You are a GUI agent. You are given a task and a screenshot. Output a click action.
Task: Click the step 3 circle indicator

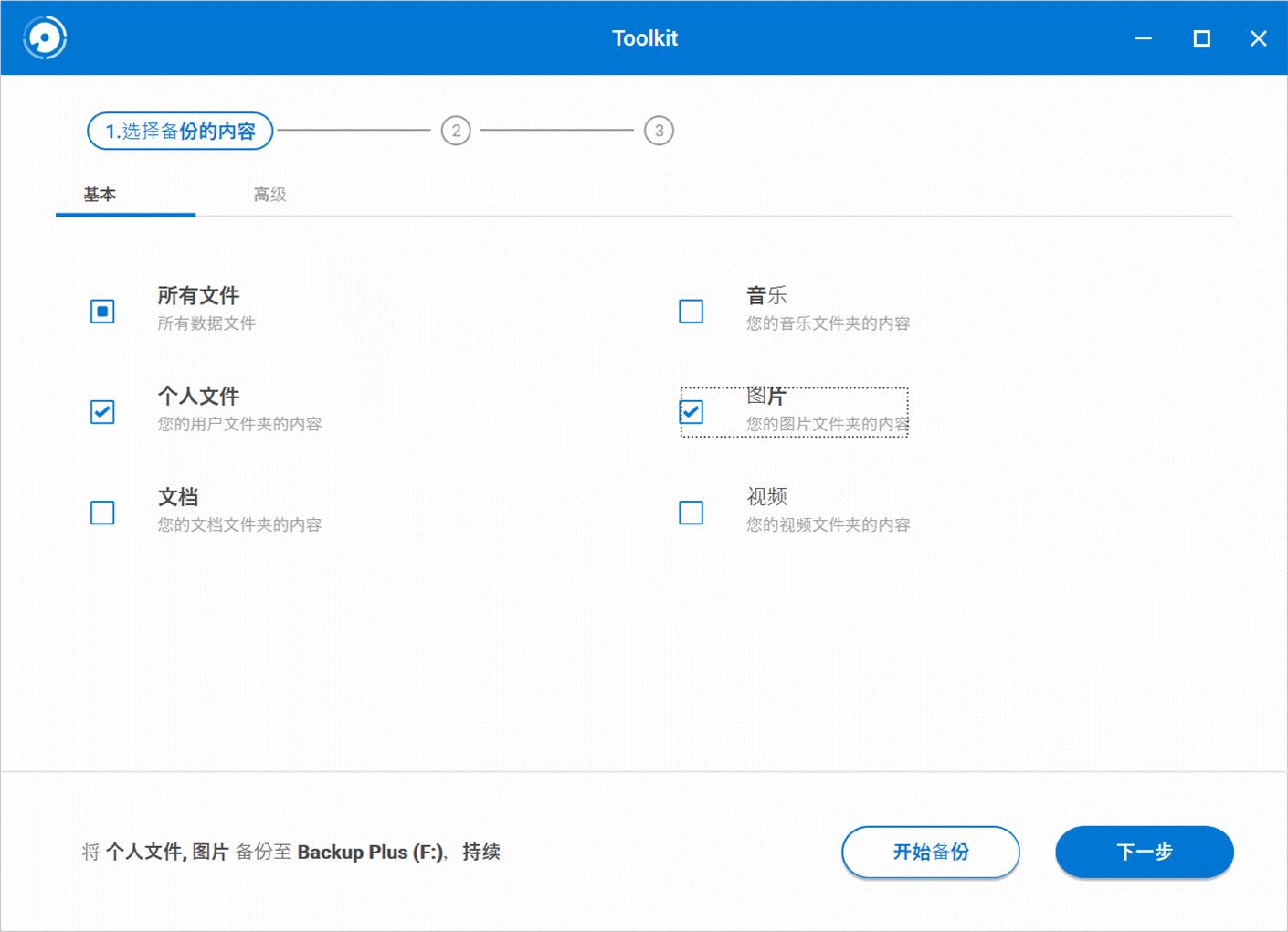coord(660,131)
